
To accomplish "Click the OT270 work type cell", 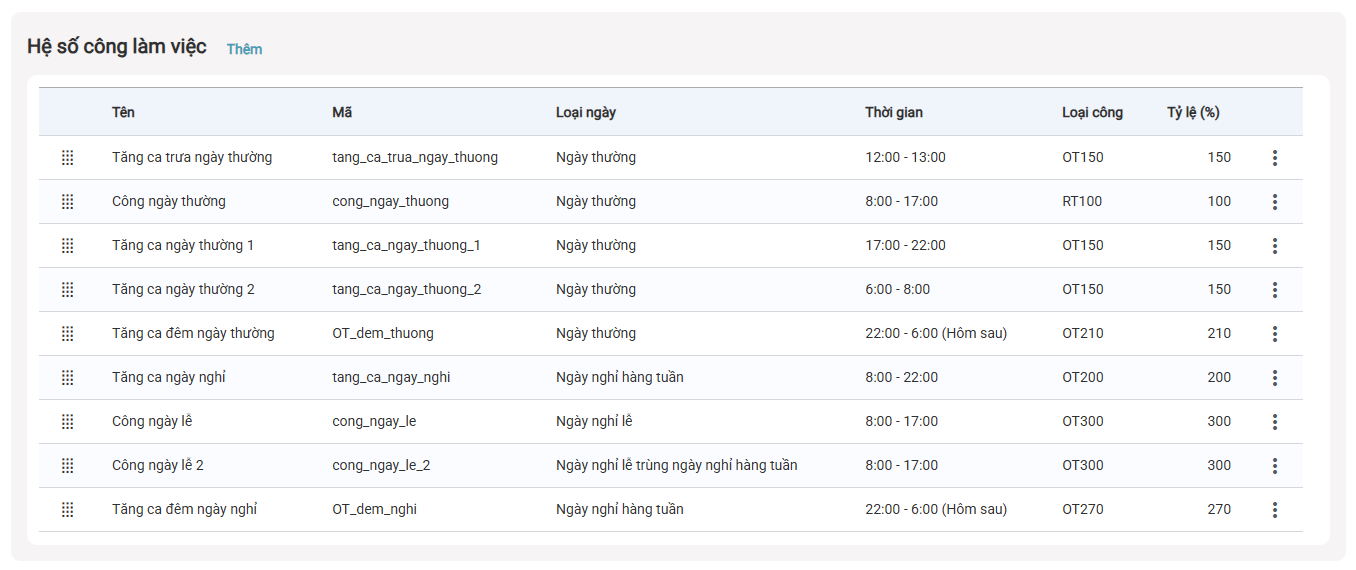I will pos(1083,509).
